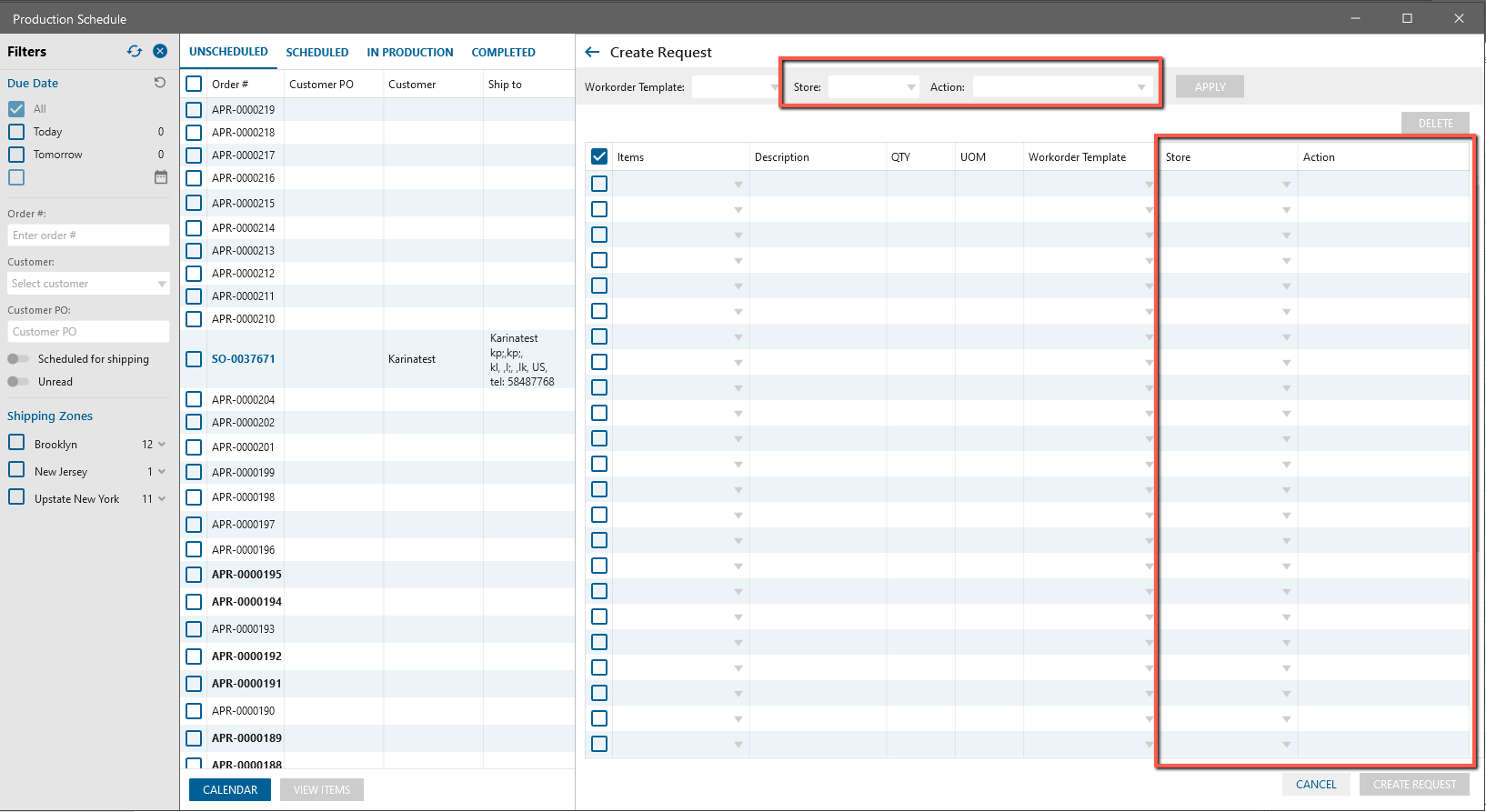The image size is (1486, 812).
Task: Check the Upstate New York zone checkbox
Action: 16,497
